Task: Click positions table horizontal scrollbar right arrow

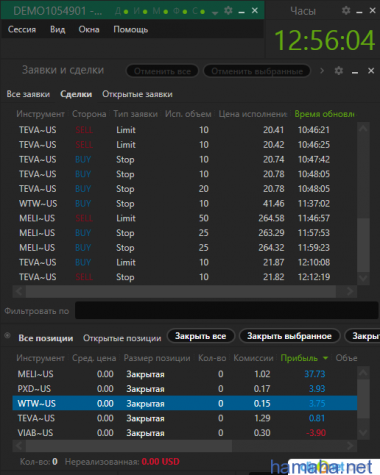Action: 350,446
